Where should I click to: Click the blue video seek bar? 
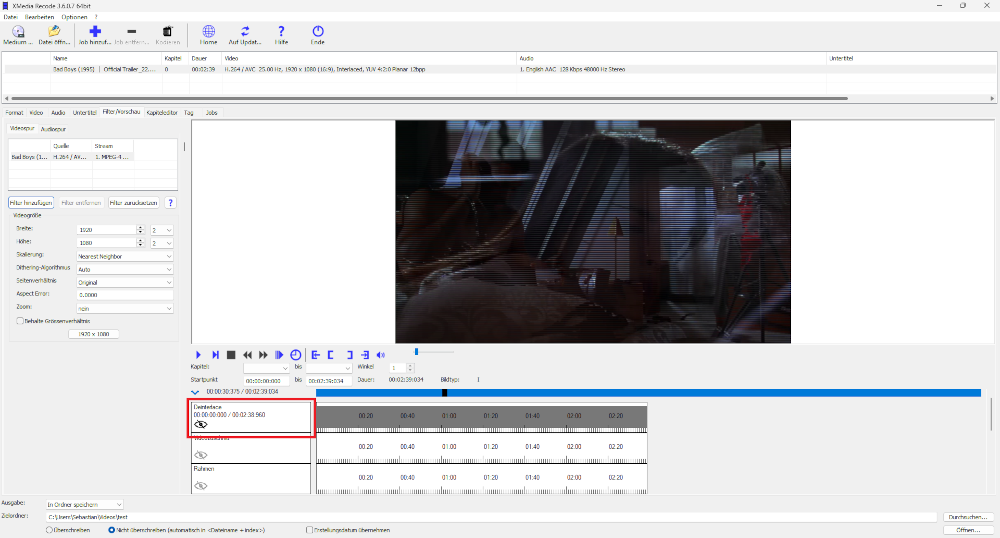649,393
